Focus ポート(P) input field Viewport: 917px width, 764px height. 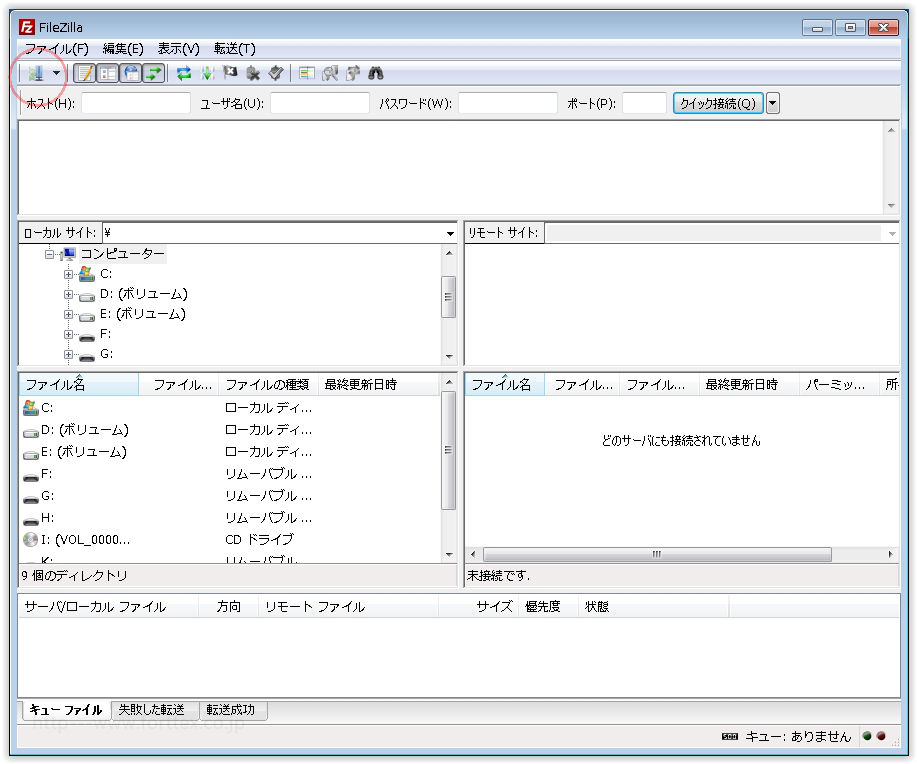[644, 104]
